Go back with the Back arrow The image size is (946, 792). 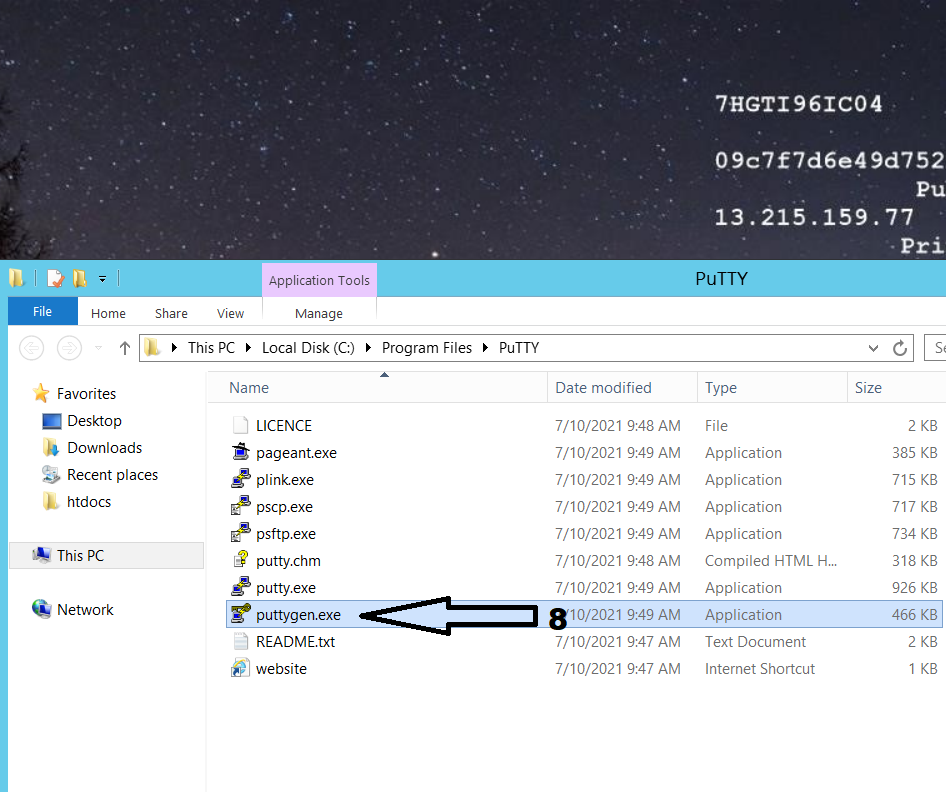click(31, 348)
